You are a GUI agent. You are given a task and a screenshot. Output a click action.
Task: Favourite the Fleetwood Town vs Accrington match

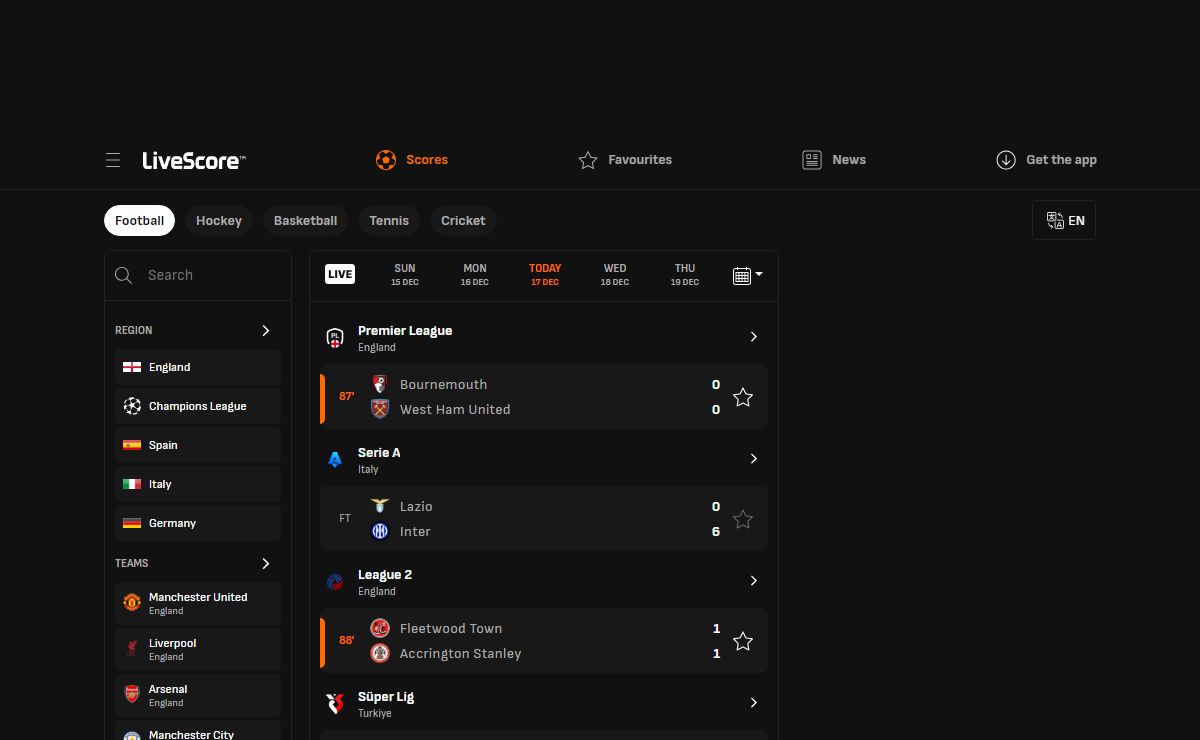[743, 641]
